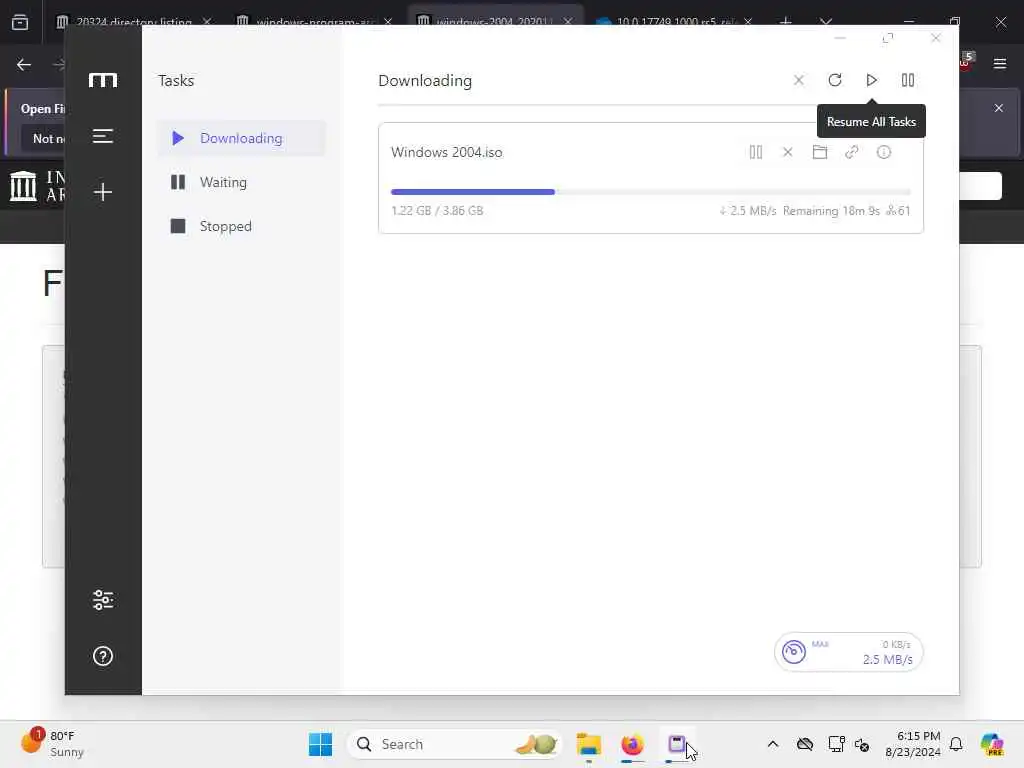Viewport: 1024px width, 768px height.
Task: Open the muted volume tray icon
Action: click(x=861, y=744)
